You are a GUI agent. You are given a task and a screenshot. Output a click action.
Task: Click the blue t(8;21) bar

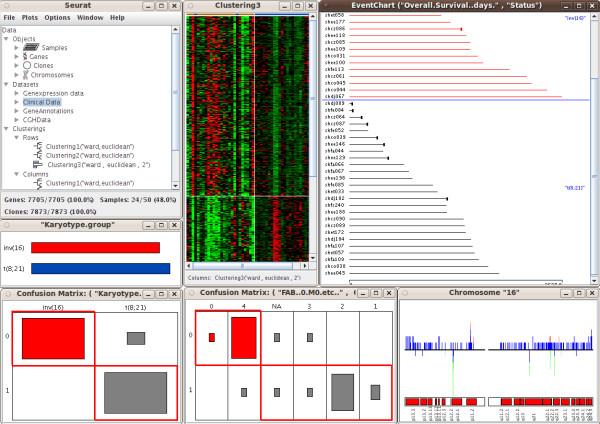point(101,269)
